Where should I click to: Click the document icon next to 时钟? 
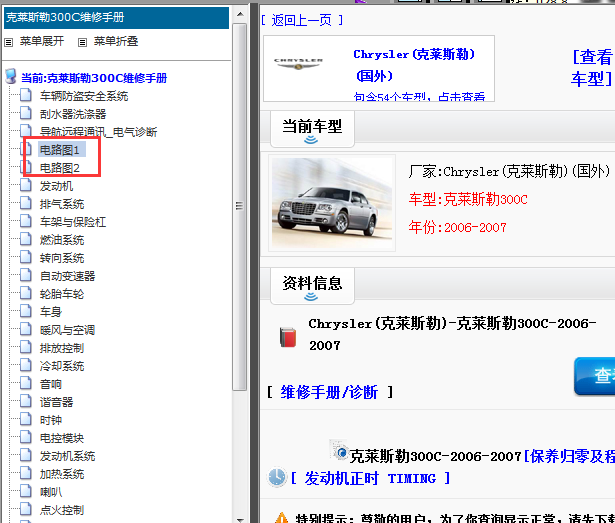[x=26, y=419]
